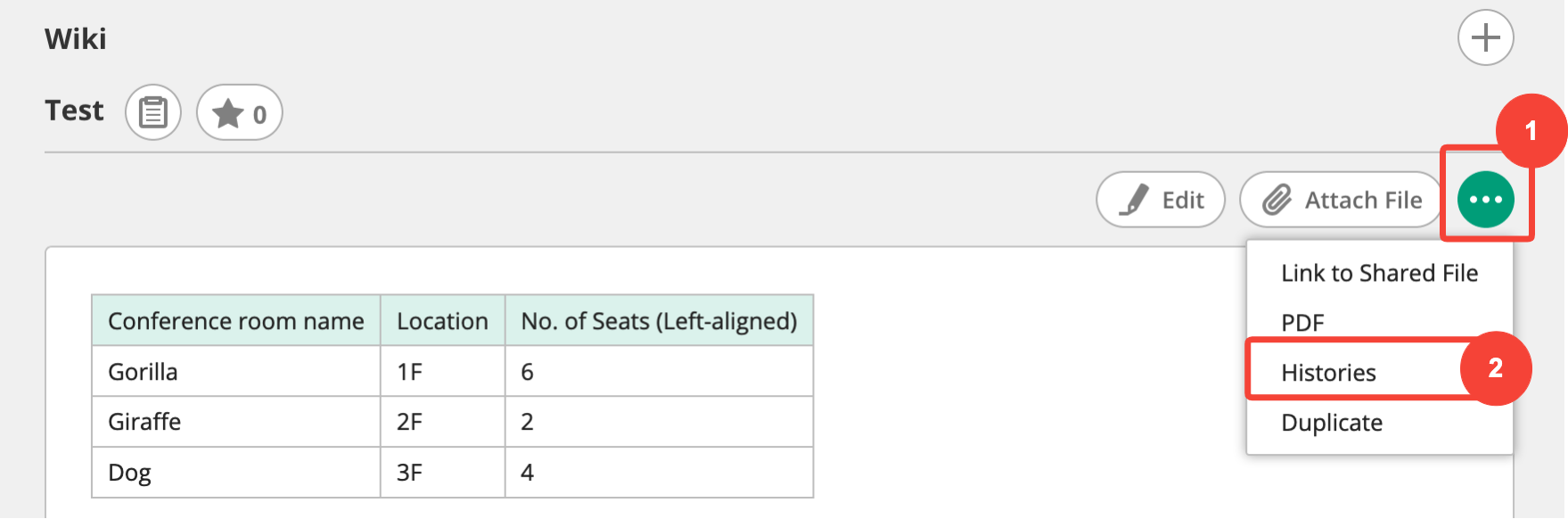This screenshot has width=1568, height=519.
Task: Choose PDF from the dropdown menu
Action: (1302, 322)
